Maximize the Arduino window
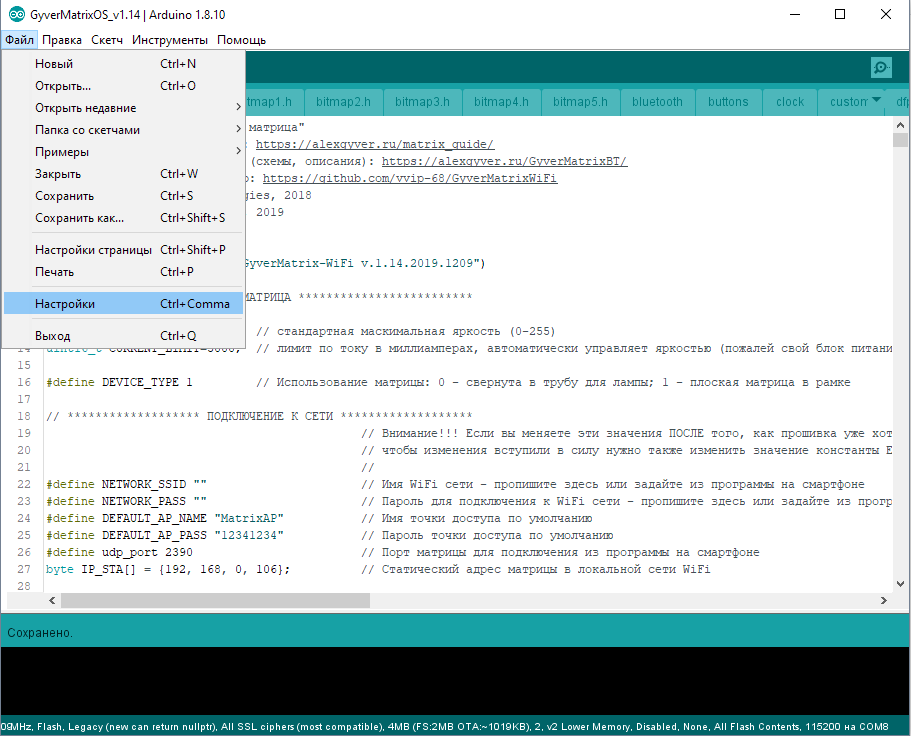The height and width of the screenshot is (736, 911). click(x=840, y=15)
